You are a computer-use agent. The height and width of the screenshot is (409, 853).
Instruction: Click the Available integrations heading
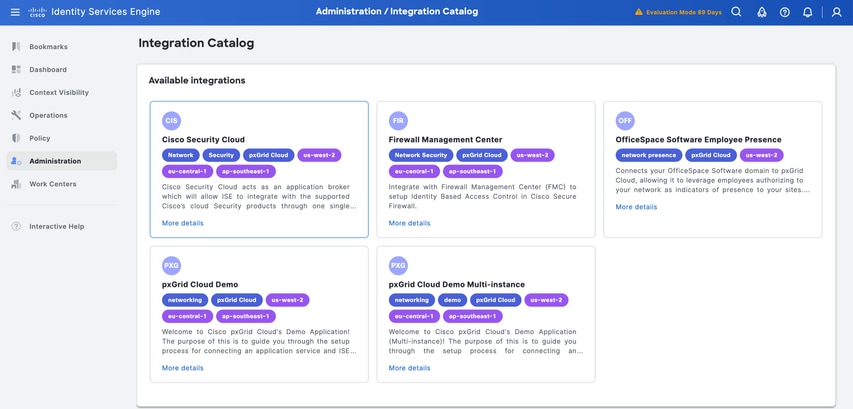tap(197, 80)
